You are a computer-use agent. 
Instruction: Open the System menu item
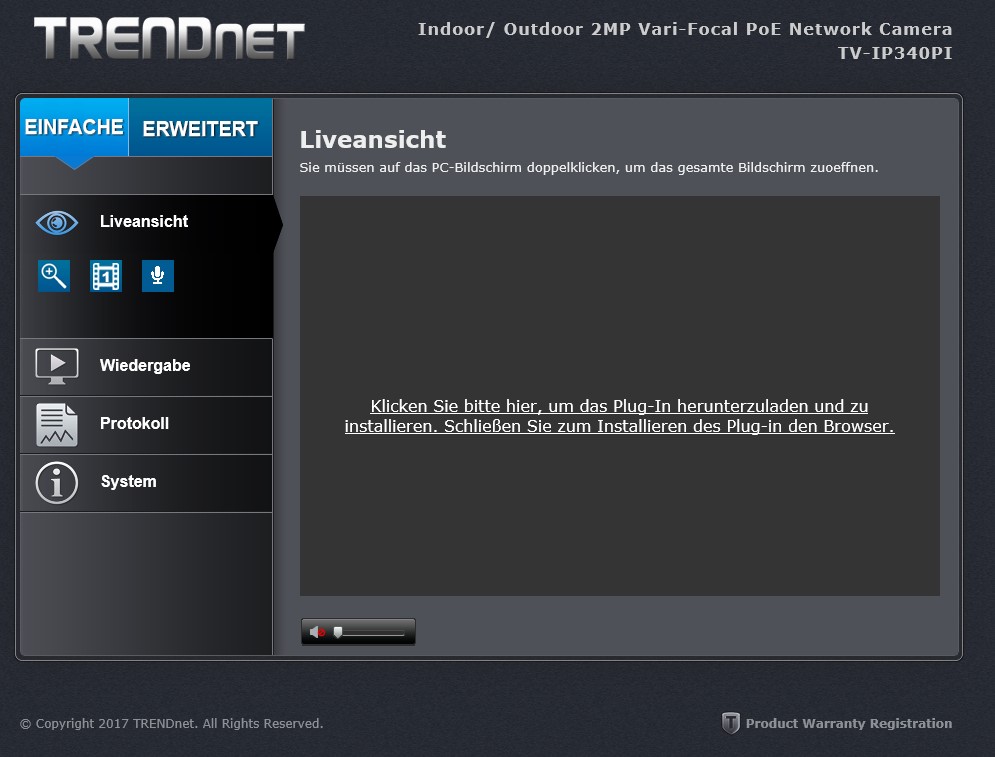pos(147,484)
